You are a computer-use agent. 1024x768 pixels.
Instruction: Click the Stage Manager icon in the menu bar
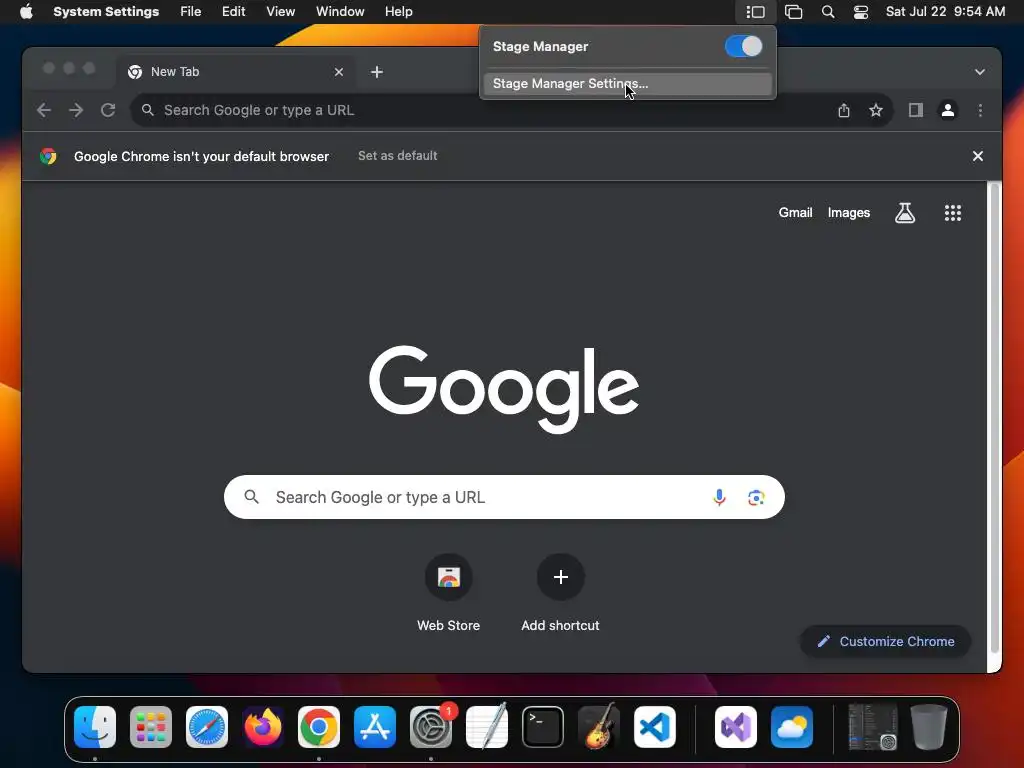(x=756, y=12)
